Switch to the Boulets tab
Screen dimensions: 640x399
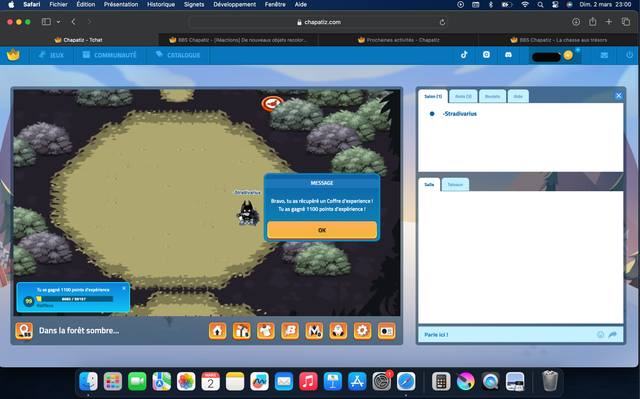[x=492, y=96]
